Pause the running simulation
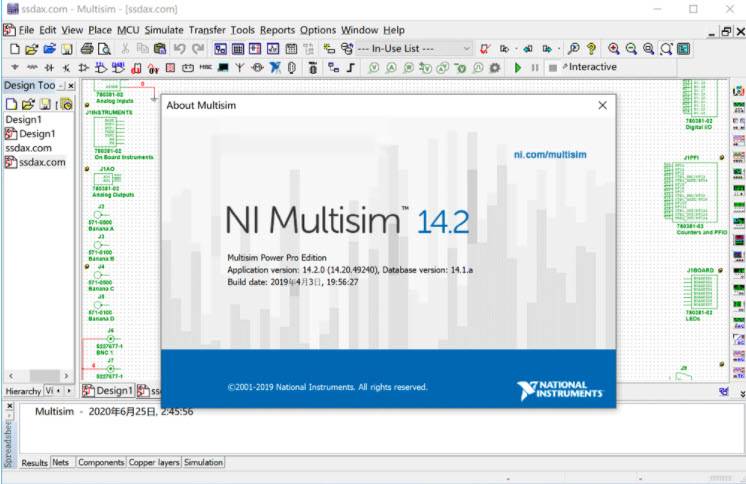 point(535,68)
